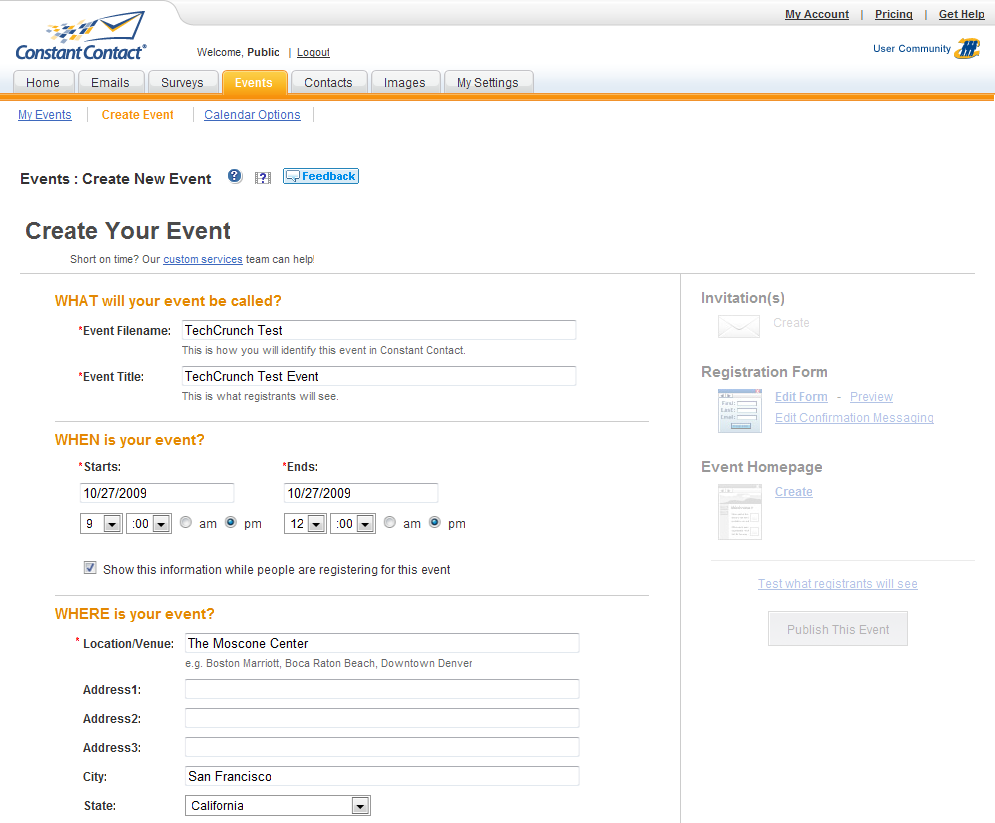Open the User Community icon
The width and height of the screenshot is (995, 823).
[x=967, y=48]
